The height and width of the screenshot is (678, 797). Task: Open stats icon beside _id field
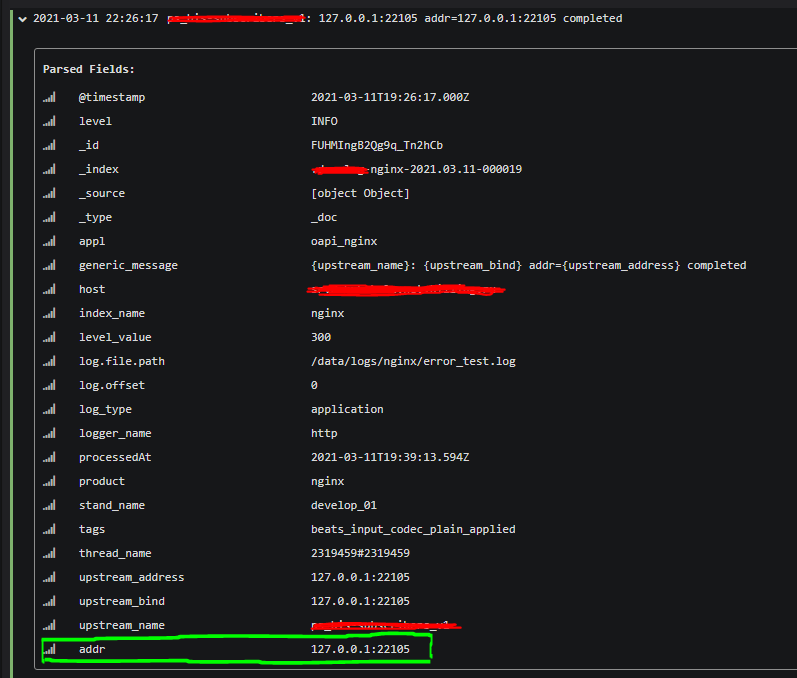point(49,145)
